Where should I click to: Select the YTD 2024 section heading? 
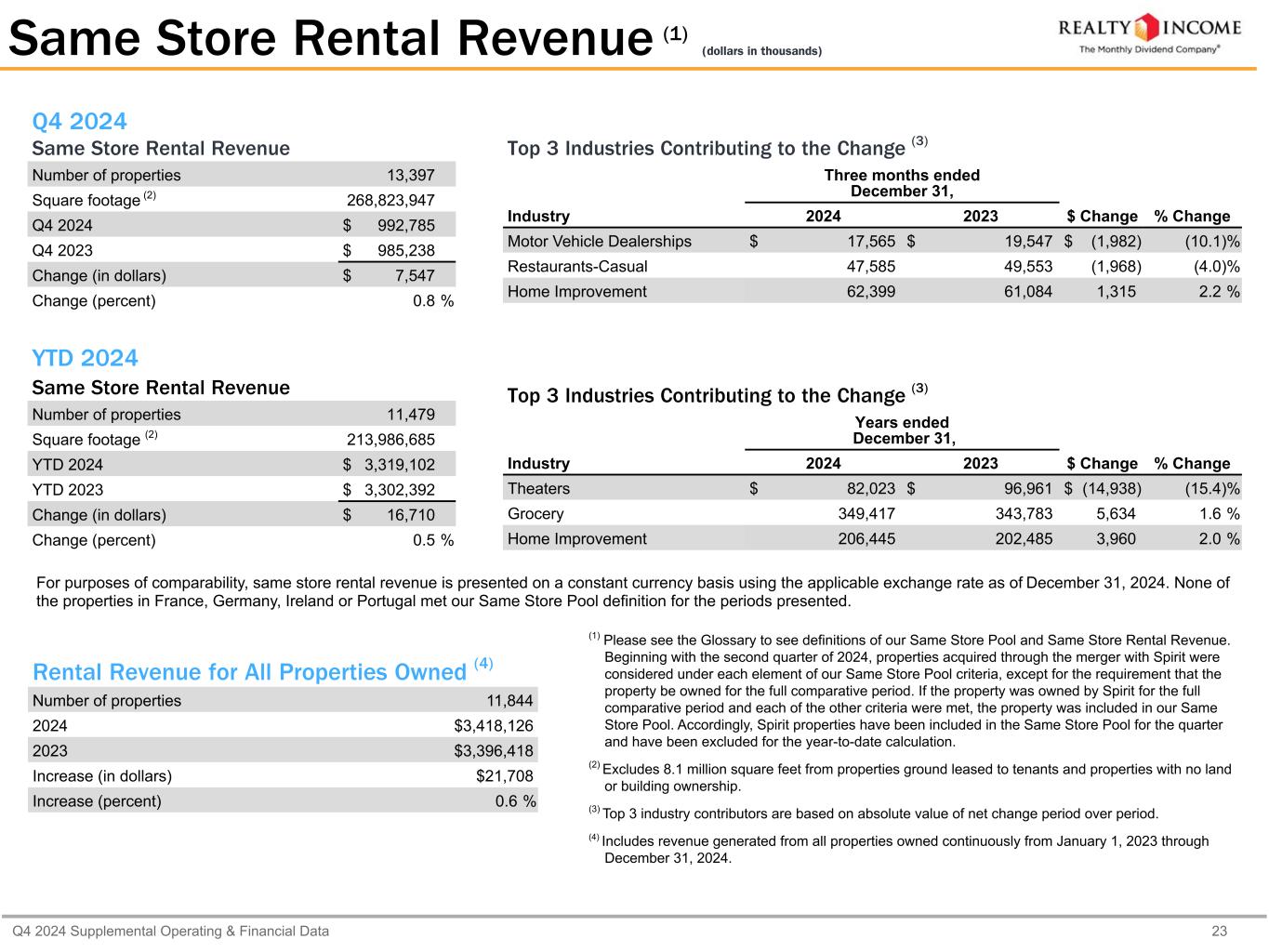click(85, 359)
